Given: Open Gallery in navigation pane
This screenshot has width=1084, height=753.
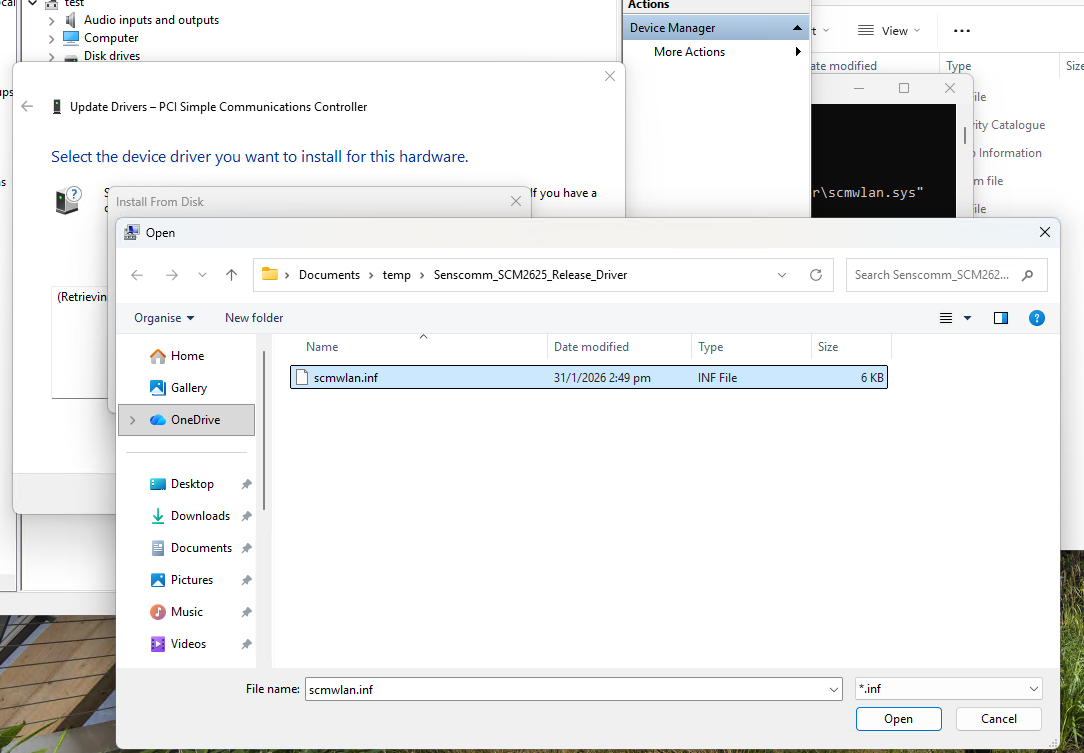Looking at the screenshot, I should coord(187,387).
